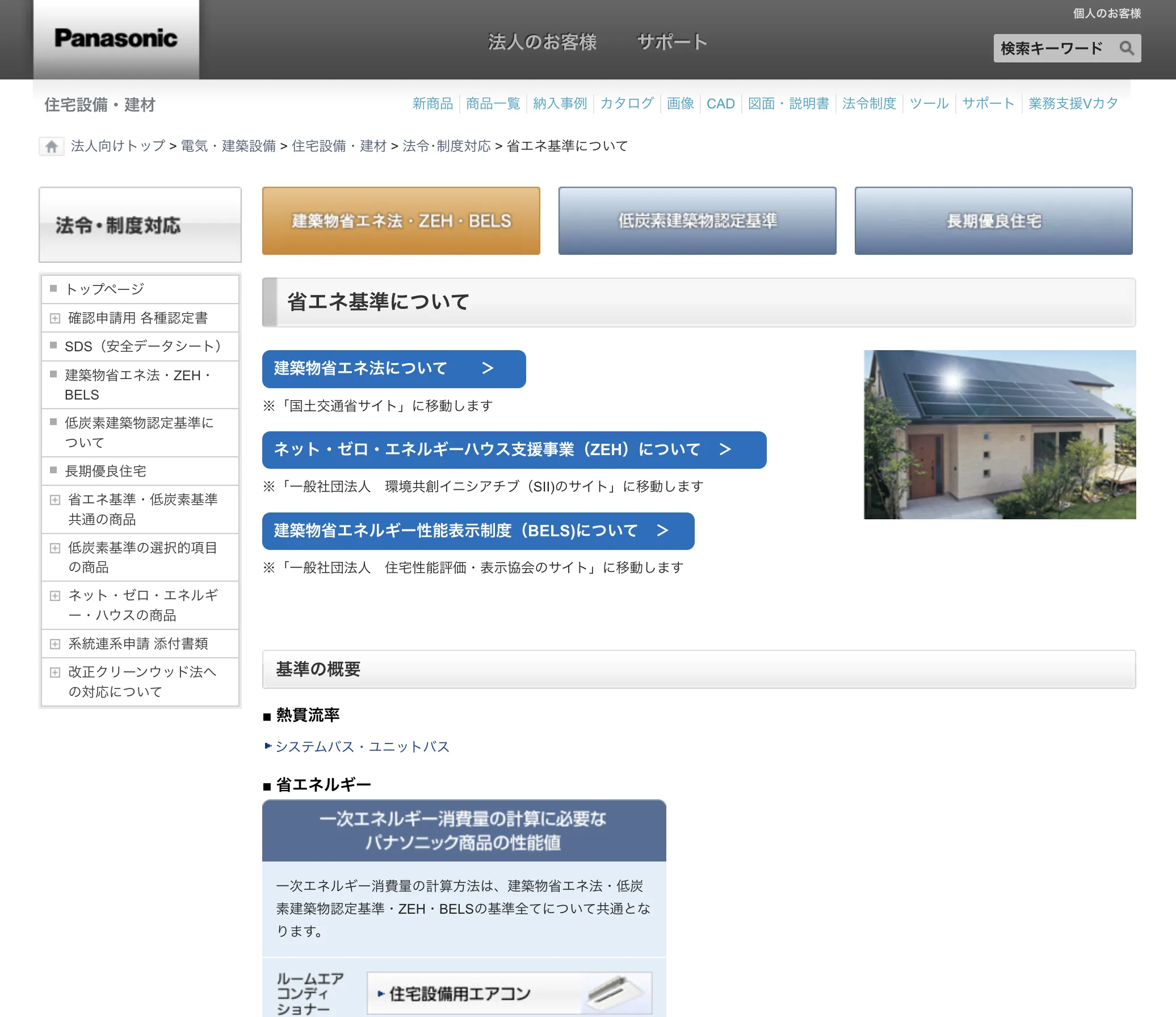The image size is (1176, 1017).
Task: Click the 検索キーワード search field
Action: [x=1051, y=48]
